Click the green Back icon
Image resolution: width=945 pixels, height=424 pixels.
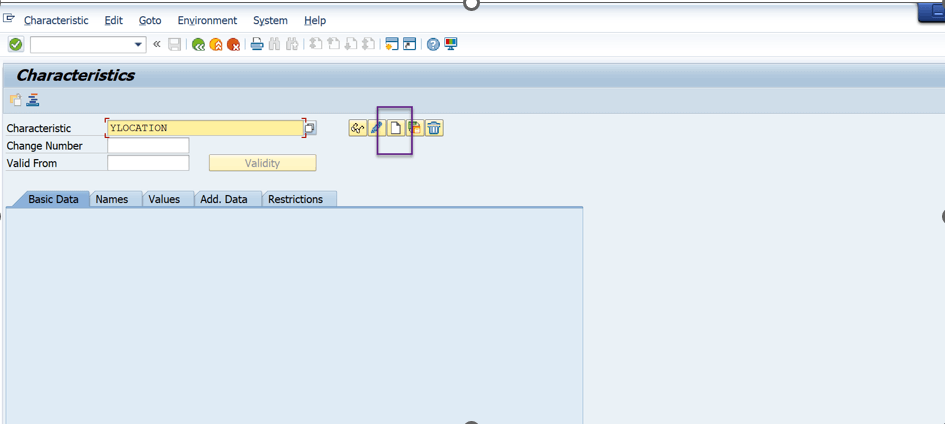tap(198, 45)
